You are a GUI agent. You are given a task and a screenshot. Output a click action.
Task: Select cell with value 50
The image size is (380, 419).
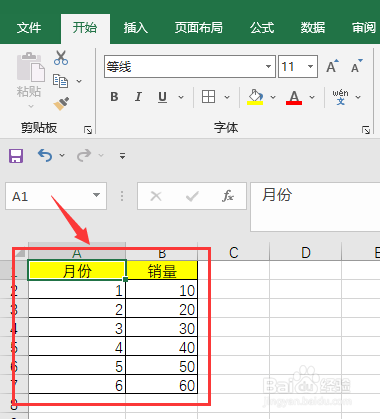pos(162,366)
